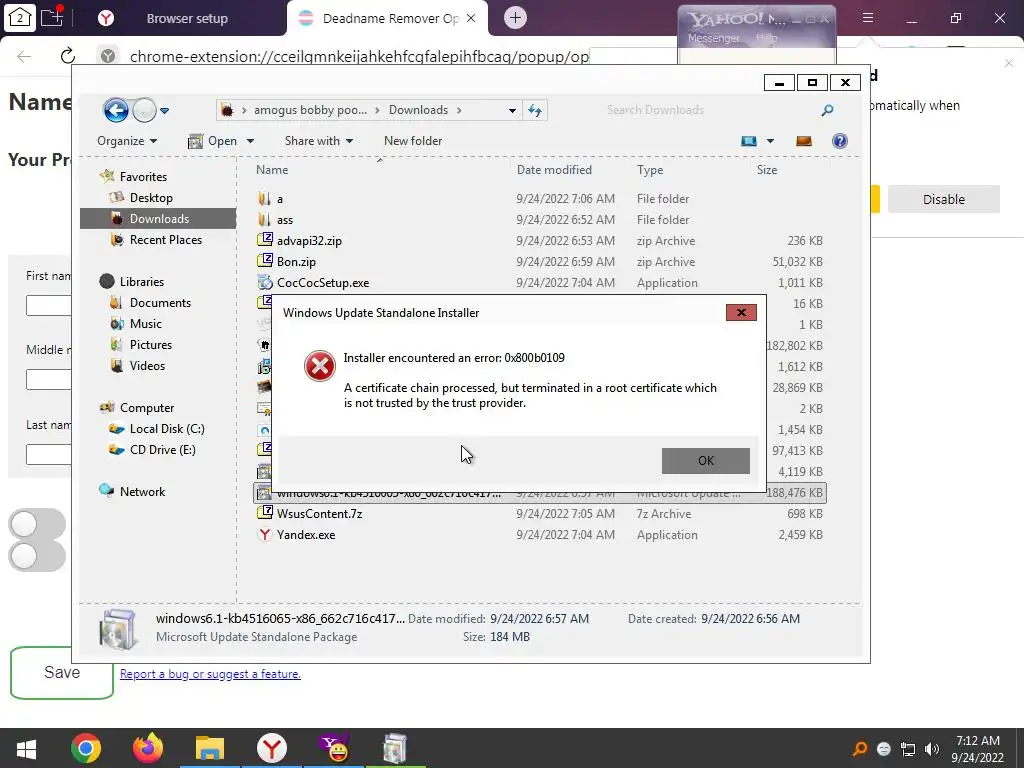This screenshot has height=768, width=1024.
Task: Click the Open toolbar button
Action: pos(213,141)
